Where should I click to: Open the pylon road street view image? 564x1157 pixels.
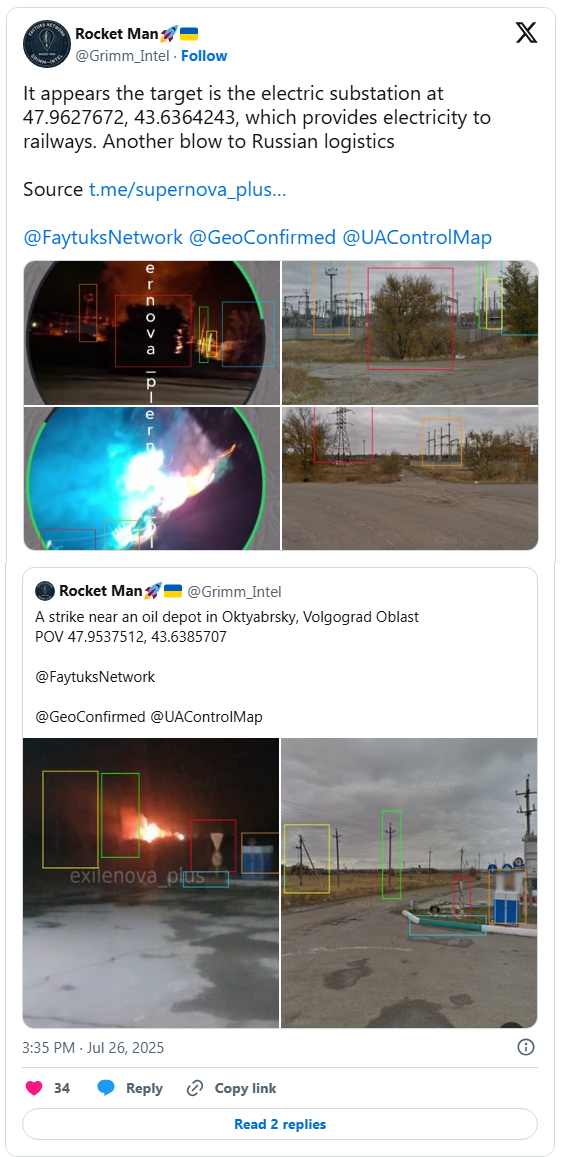[x=410, y=478]
